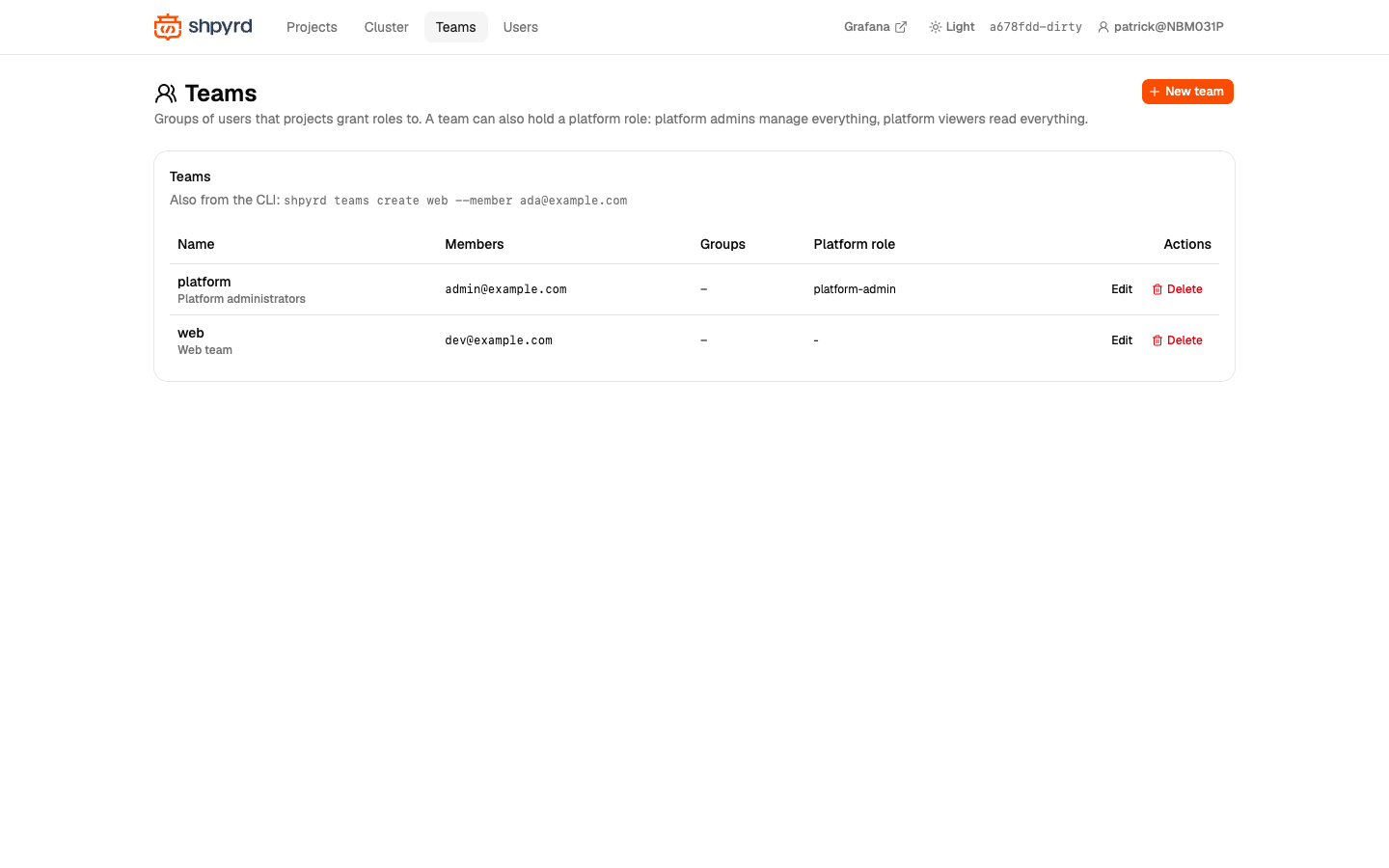
Task: Select the Teams navigation tab
Action: click(455, 27)
